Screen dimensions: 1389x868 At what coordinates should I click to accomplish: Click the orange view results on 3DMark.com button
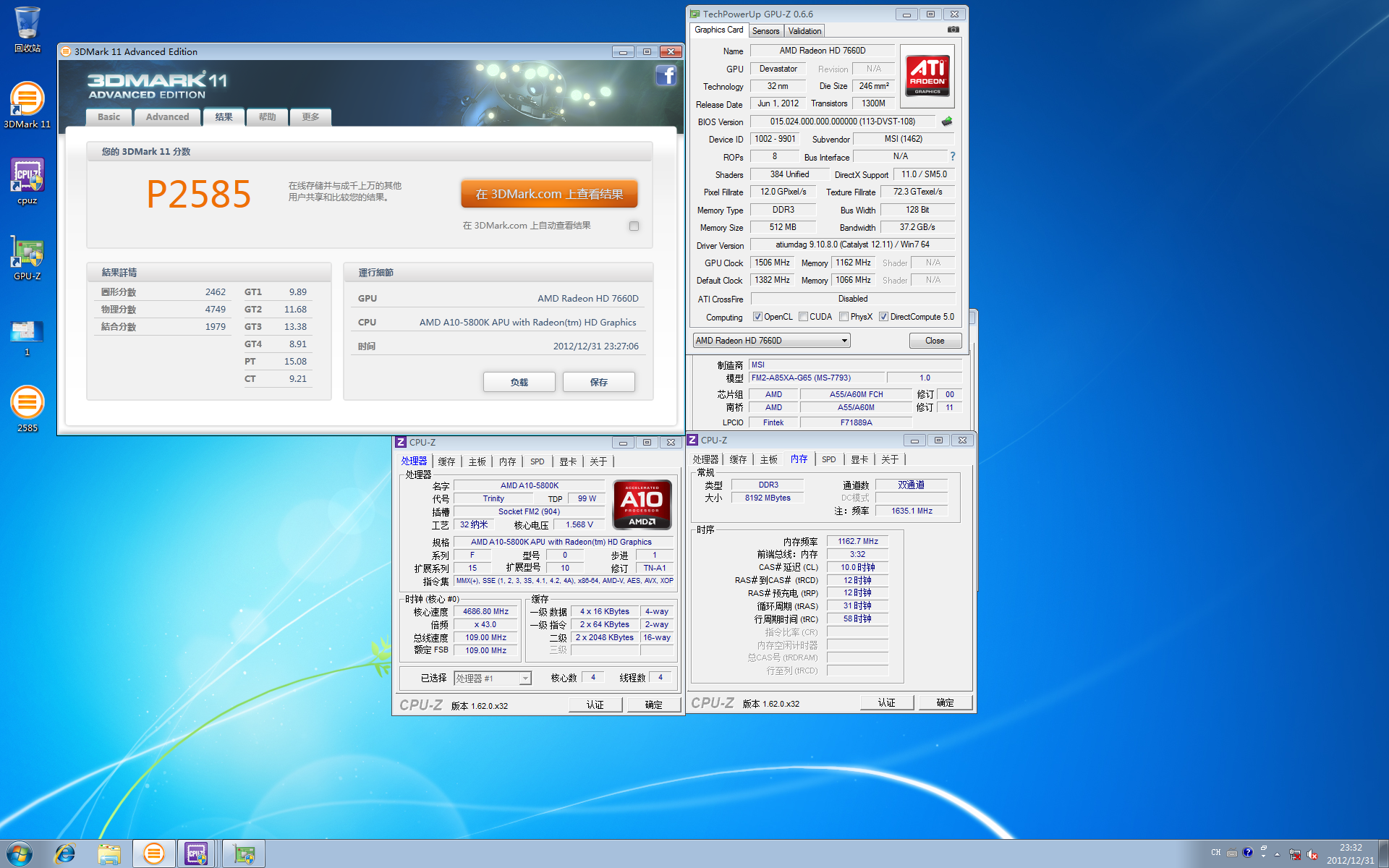549,194
